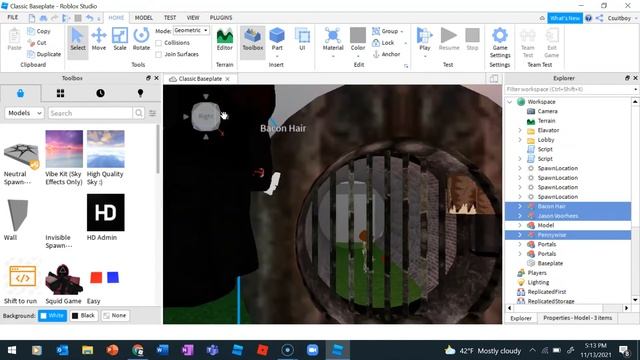Open the Toolbox Recent clock tab
Screen dimensions: 640x360
tap(100, 93)
